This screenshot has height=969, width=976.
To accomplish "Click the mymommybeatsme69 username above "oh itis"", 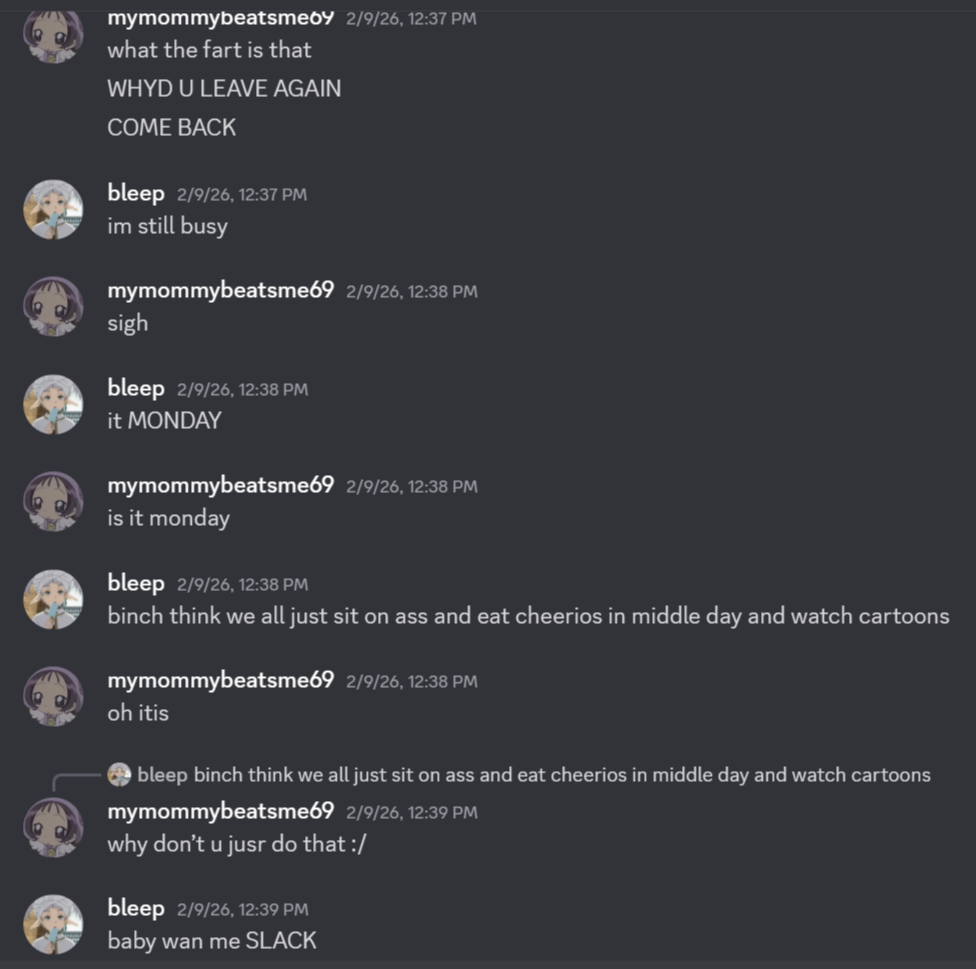I will click(220, 680).
